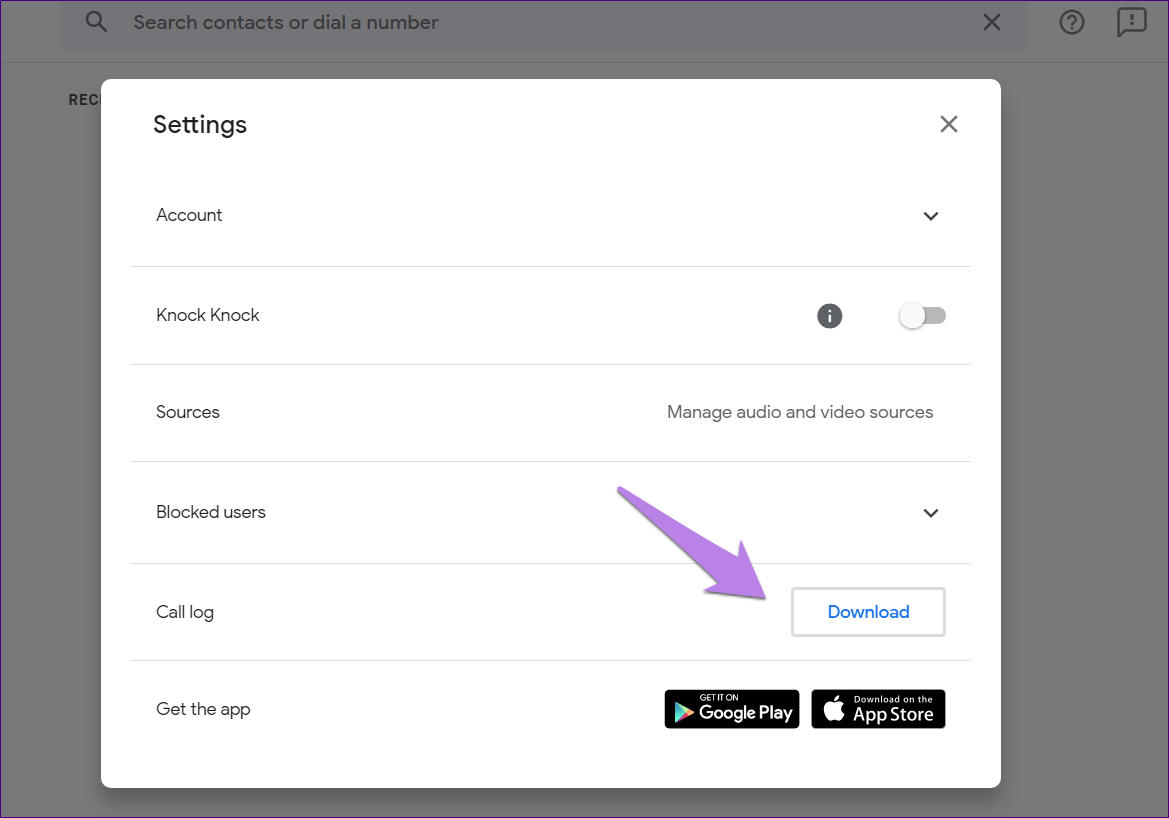Click the Account row label

[189, 215]
